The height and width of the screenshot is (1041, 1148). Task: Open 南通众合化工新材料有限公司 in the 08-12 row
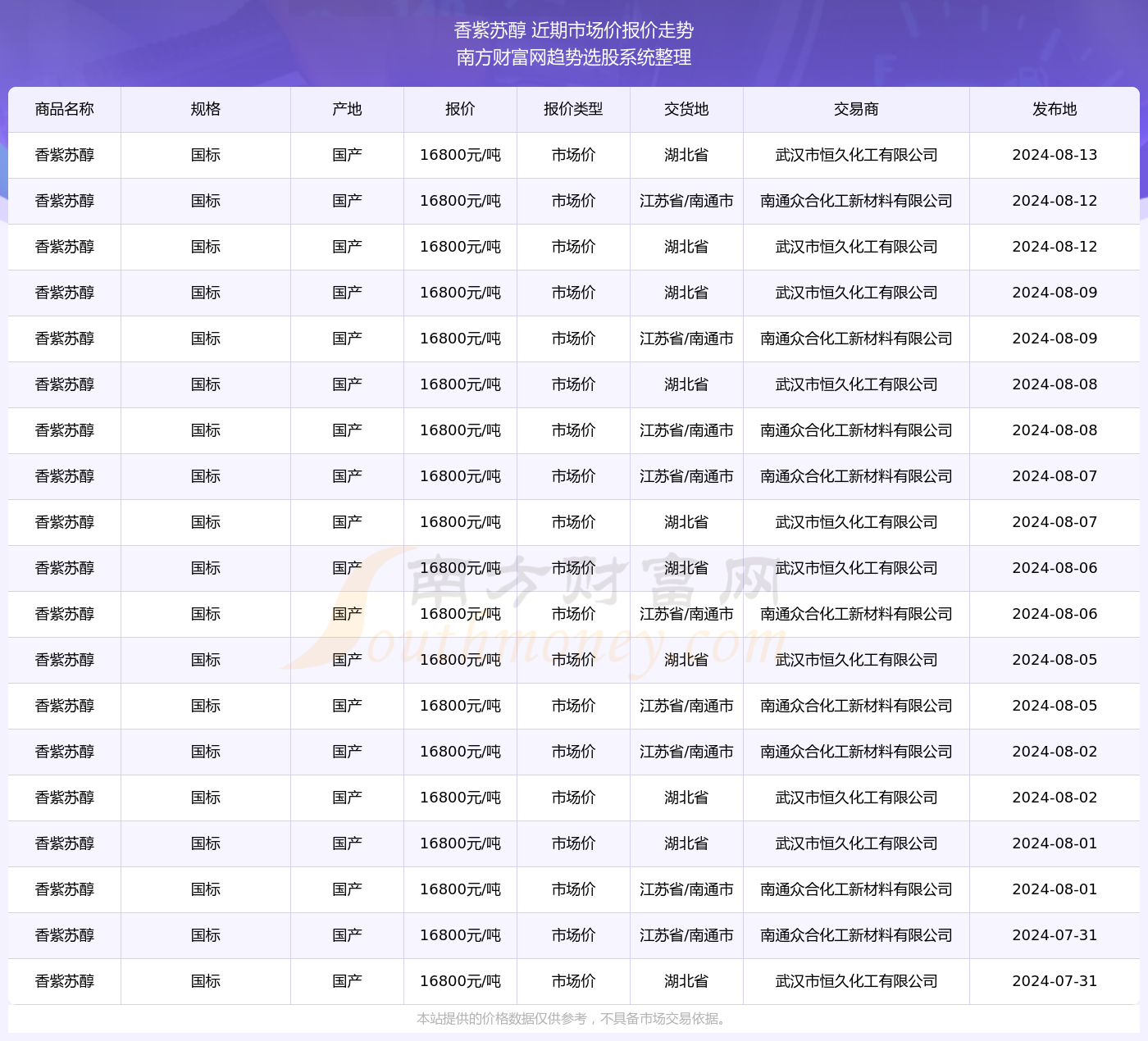(x=855, y=201)
